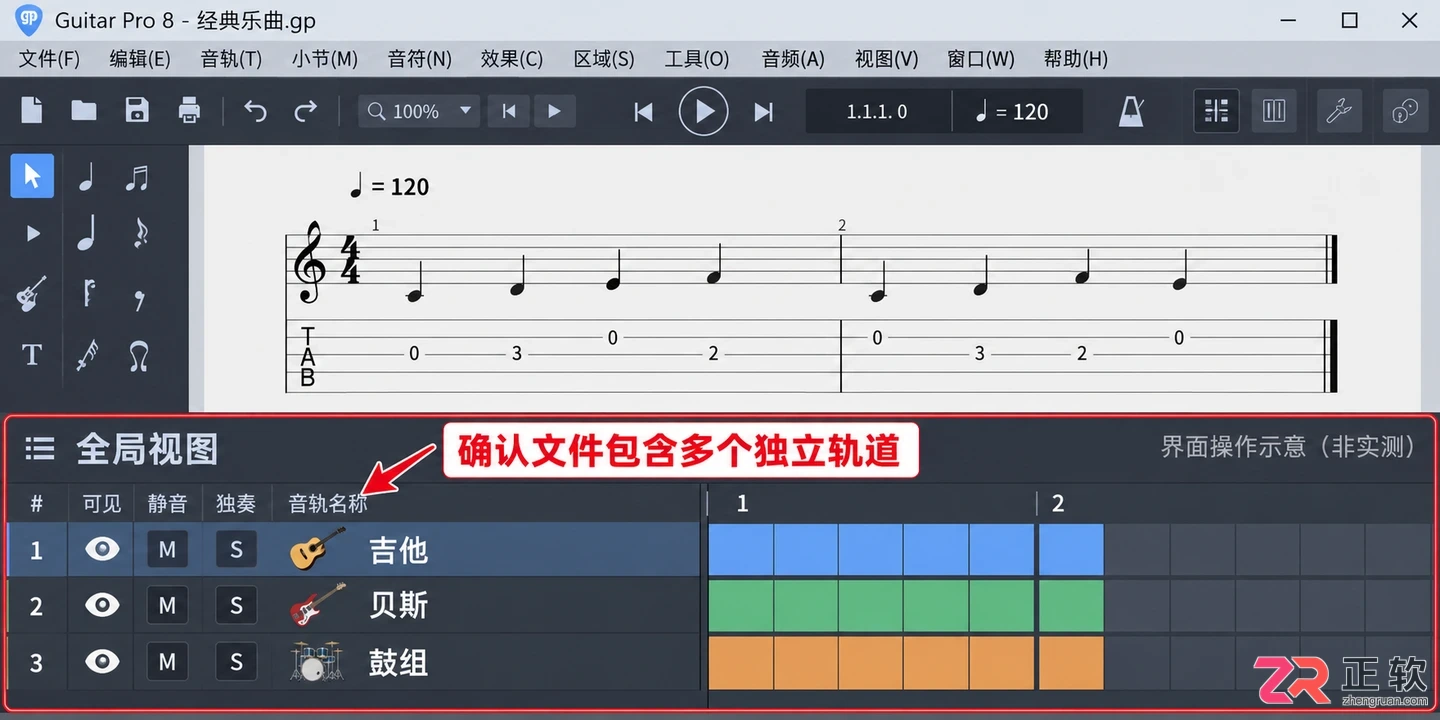This screenshot has width=1440, height=720.
Task: Select the text T tool
Action: (x=32, y=355)
